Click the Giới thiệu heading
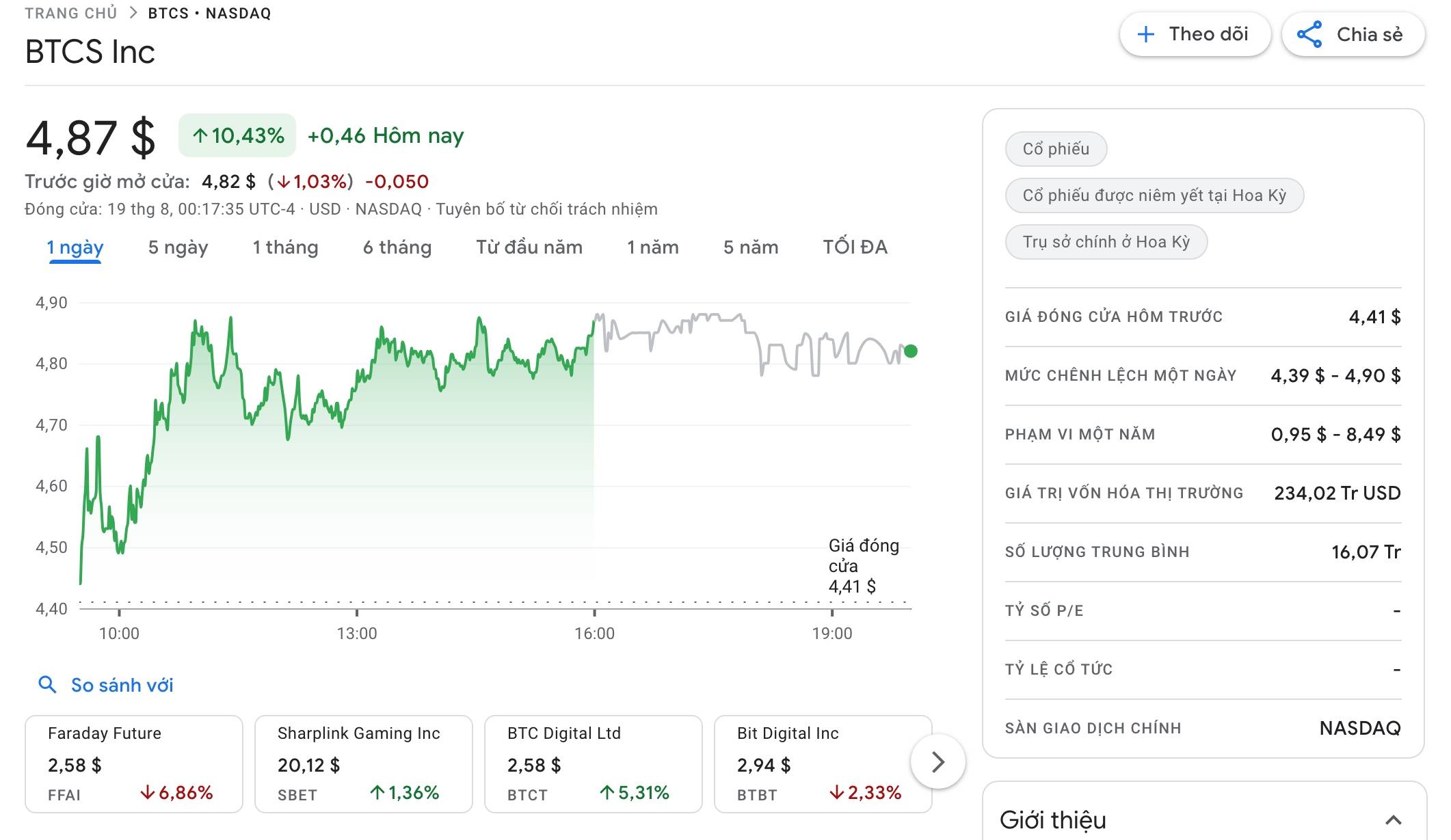The height and width of the screenshot is (840, 1451). pos(1053,819)
